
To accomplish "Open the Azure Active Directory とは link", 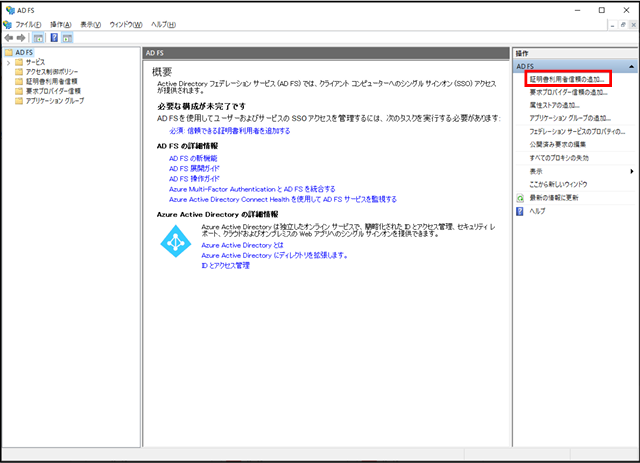I will pyautogui.click(x=242, y=245).
